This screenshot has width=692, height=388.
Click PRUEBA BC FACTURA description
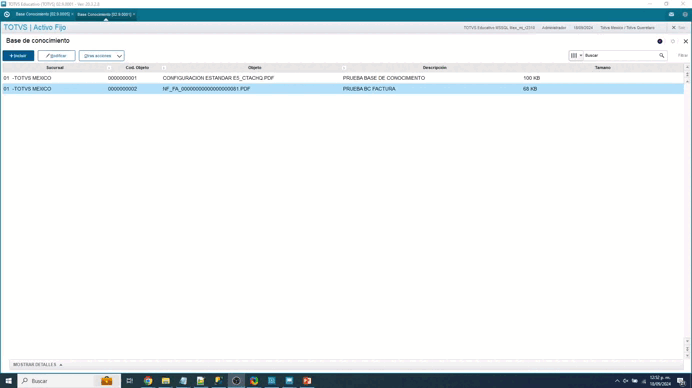click(369, 89)
